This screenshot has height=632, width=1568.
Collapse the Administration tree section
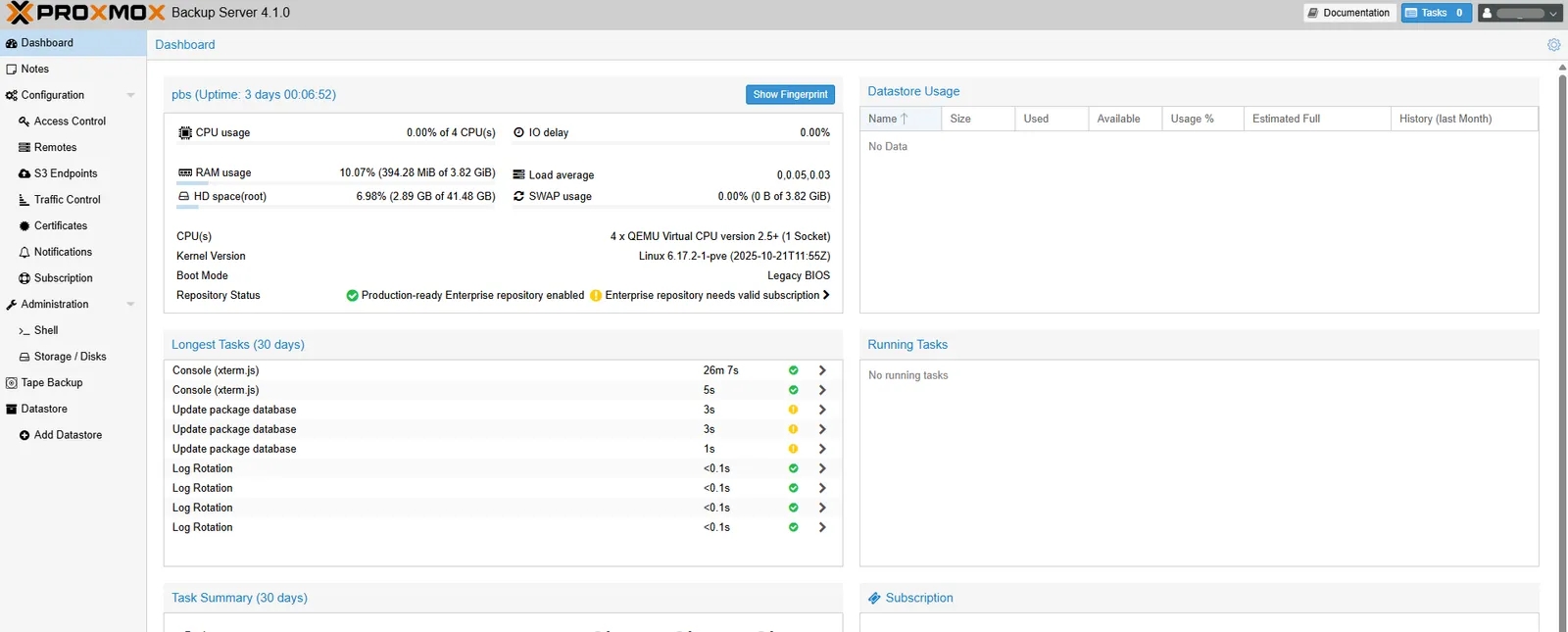(130, 305)
